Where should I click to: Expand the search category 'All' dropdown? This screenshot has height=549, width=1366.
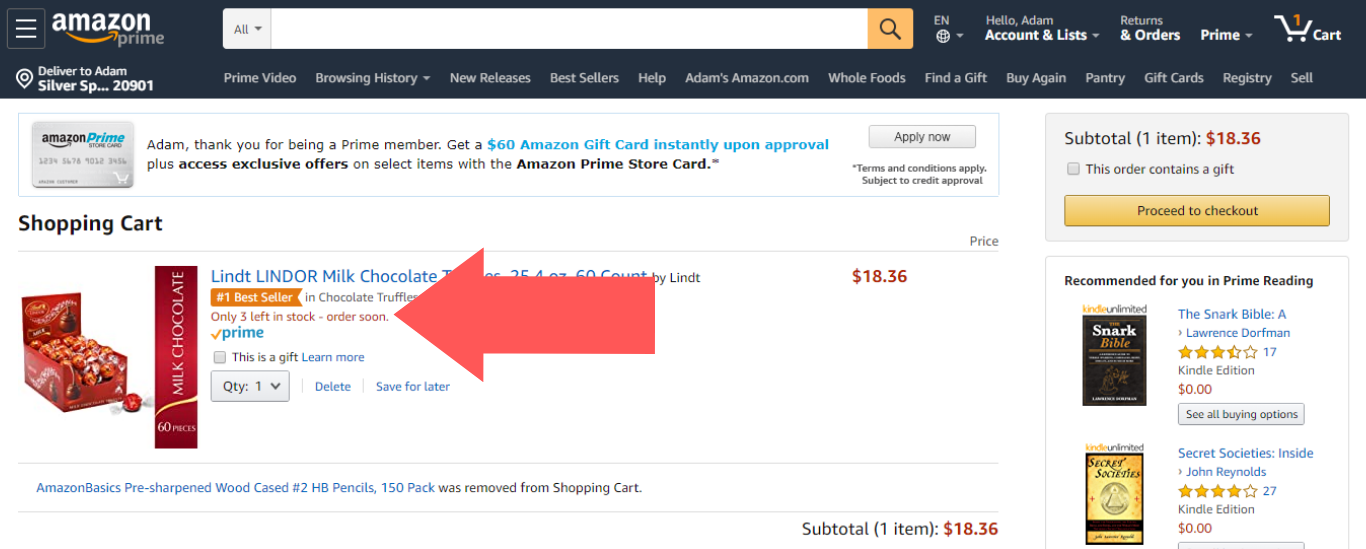pyautogui.click(x=247, y=29)
